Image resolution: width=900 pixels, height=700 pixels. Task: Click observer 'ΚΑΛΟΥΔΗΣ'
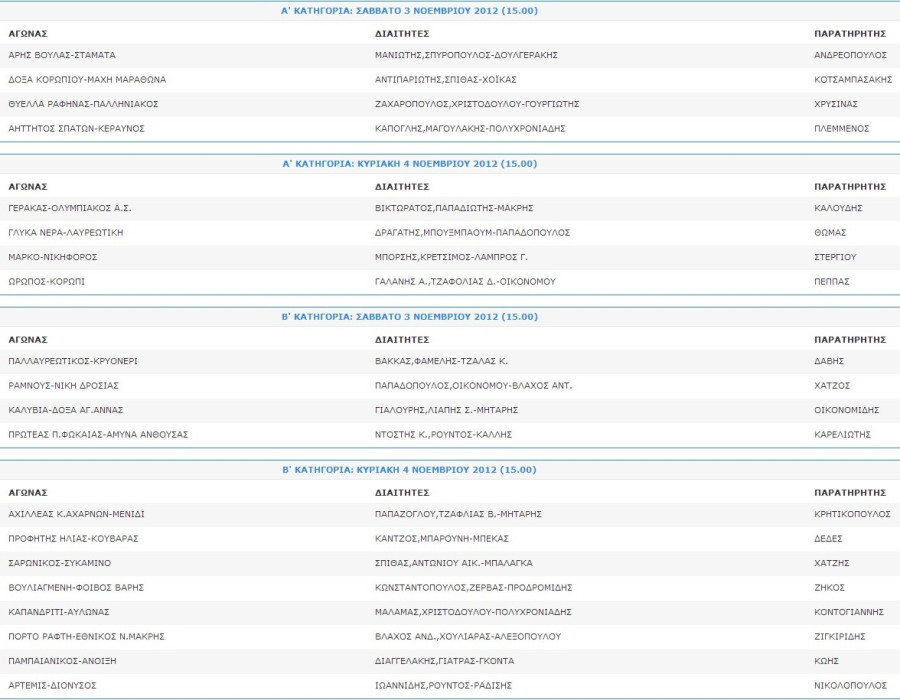pyautogui.click(x=838, y=208)
